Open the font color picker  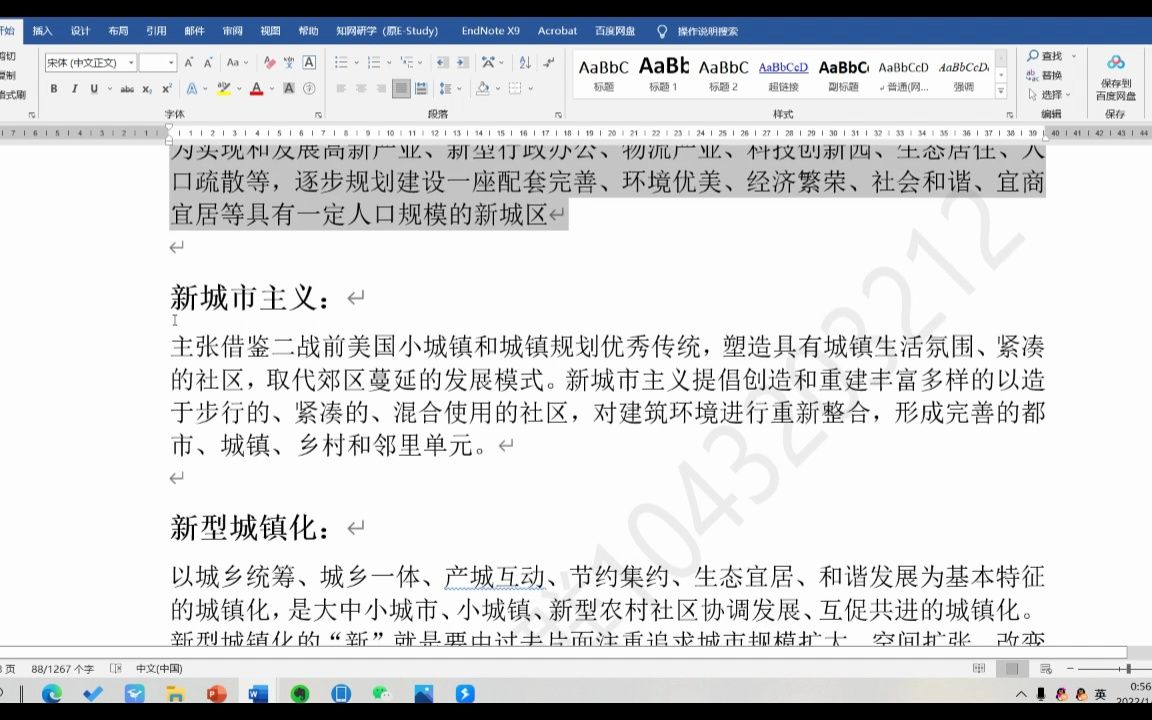click(x=255, y=89)
